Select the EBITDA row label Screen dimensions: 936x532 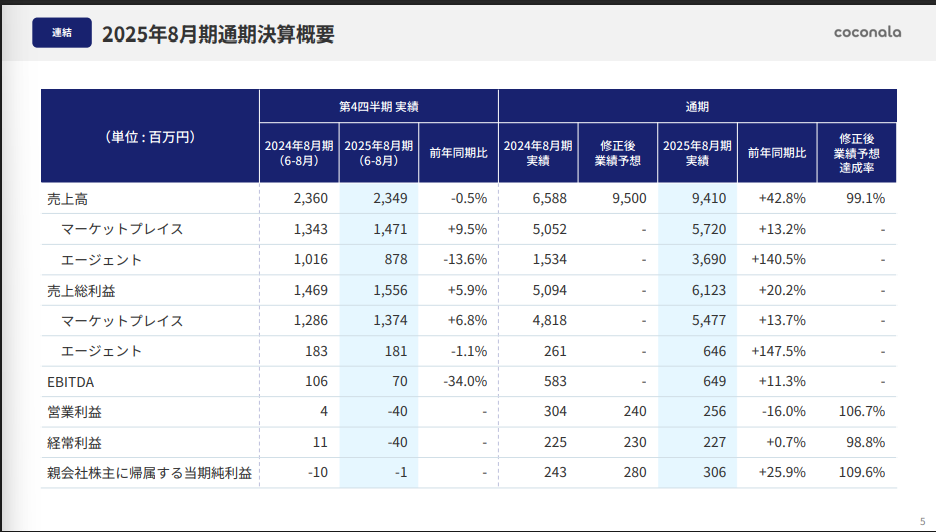[70, 382]
